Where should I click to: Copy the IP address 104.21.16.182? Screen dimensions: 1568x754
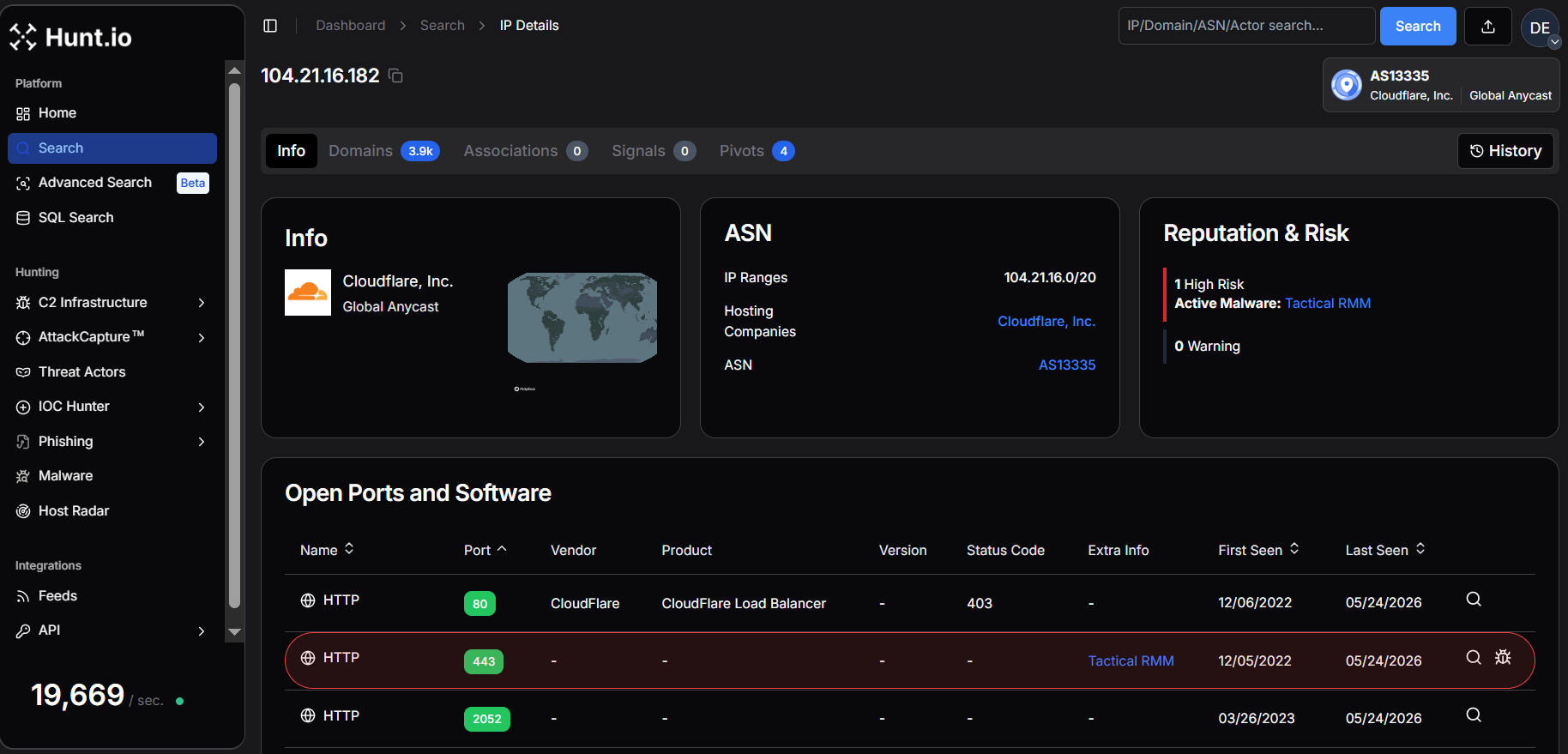click(395, 75)
